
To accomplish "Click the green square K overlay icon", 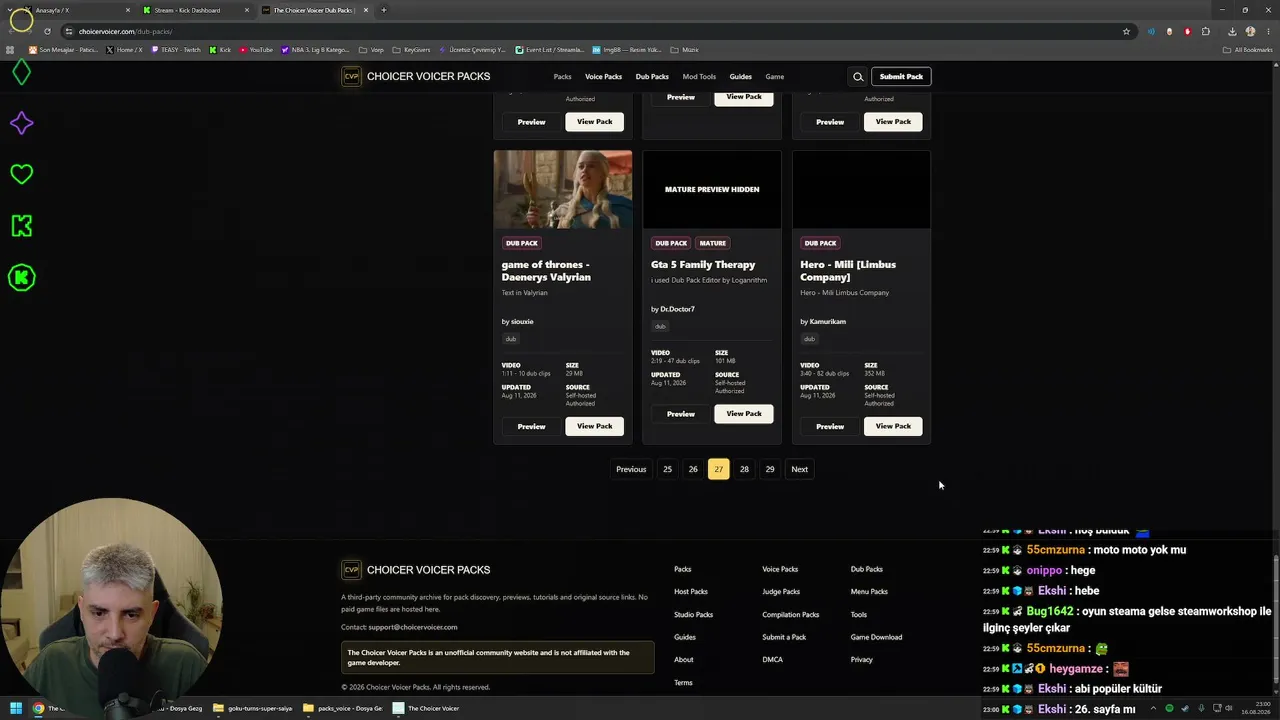I will [21, 226].
